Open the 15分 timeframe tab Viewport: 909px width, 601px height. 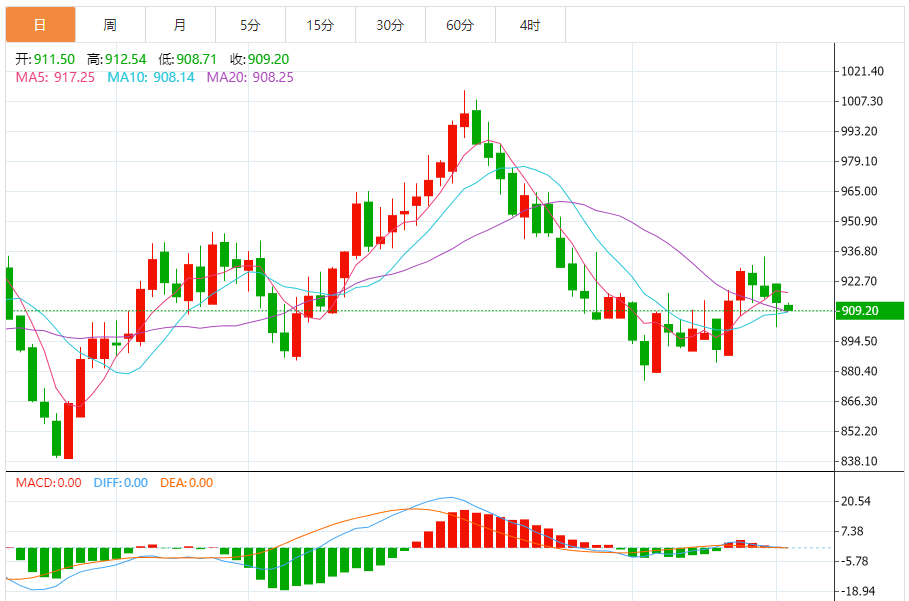click(321, 25)
